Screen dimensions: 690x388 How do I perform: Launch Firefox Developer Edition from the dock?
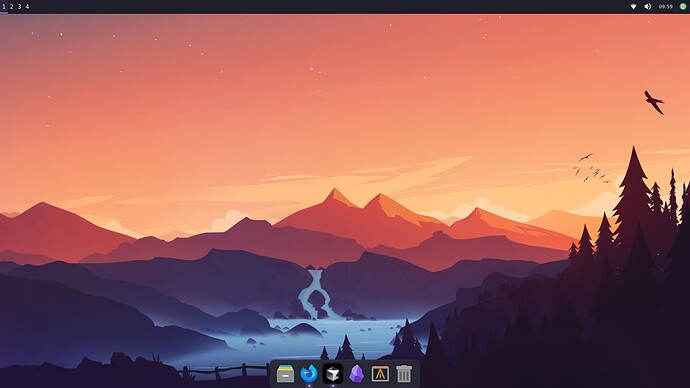309,374
